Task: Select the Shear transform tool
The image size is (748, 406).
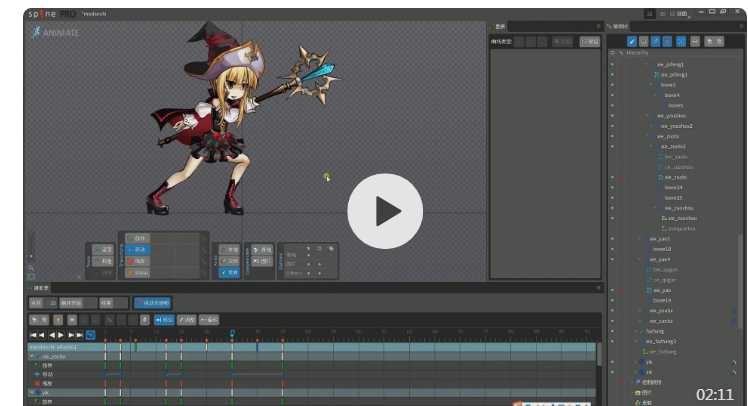Action: 138,273
